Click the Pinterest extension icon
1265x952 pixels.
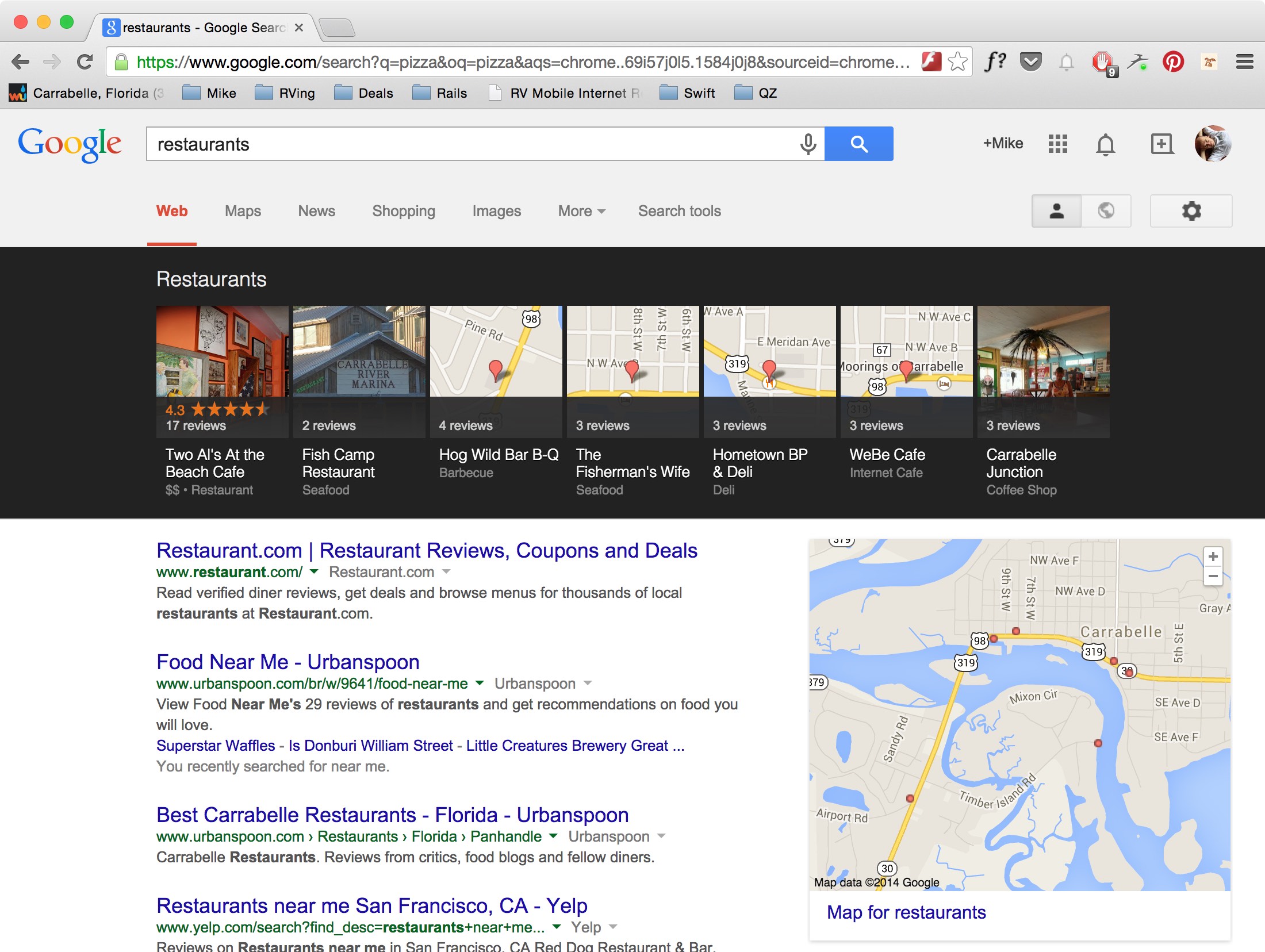[x=1173, y=62]
